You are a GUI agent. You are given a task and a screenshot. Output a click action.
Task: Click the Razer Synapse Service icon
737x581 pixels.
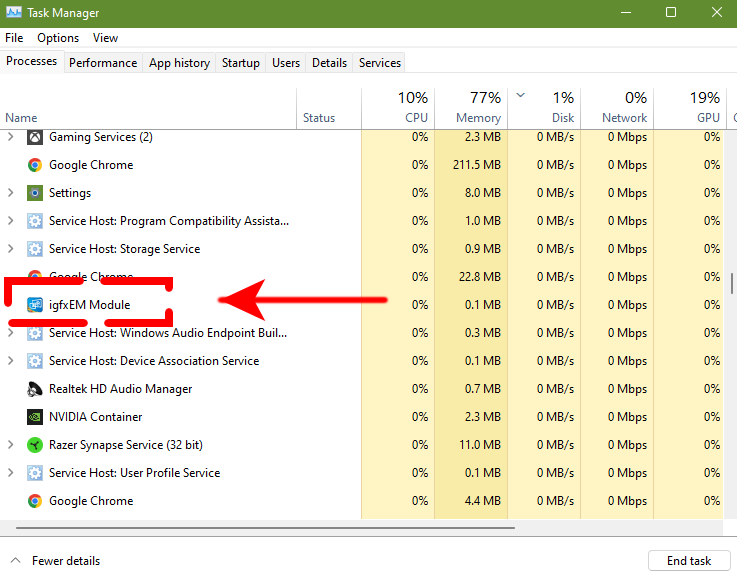(x=35, y=445)
